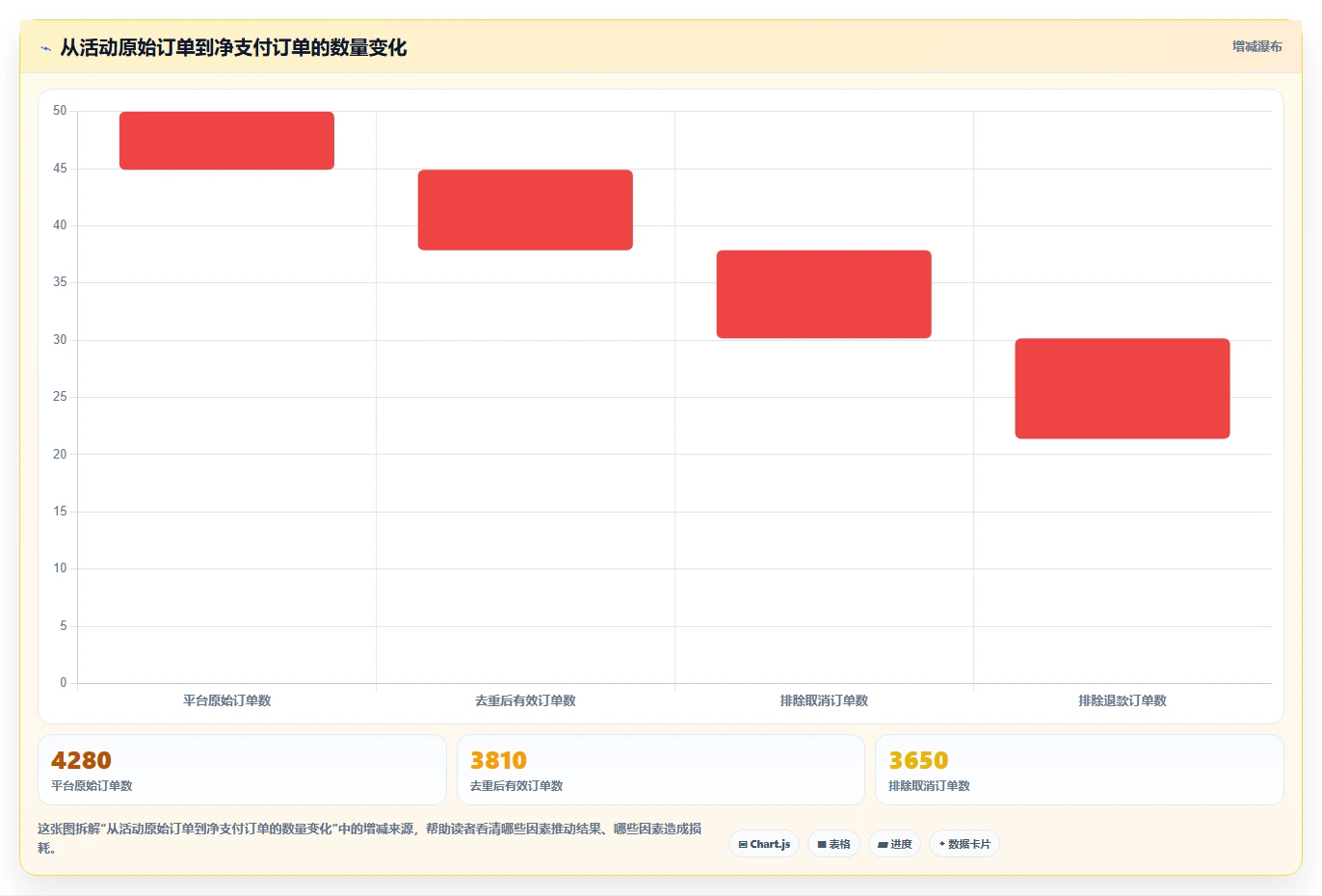Click the x-axis label 去重后有效订单数
This screenshot has width=1322, height=896.
click(525, 700)
